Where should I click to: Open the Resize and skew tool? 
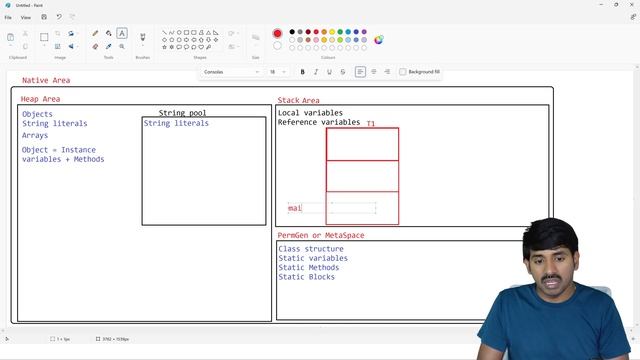click(58, 47)
